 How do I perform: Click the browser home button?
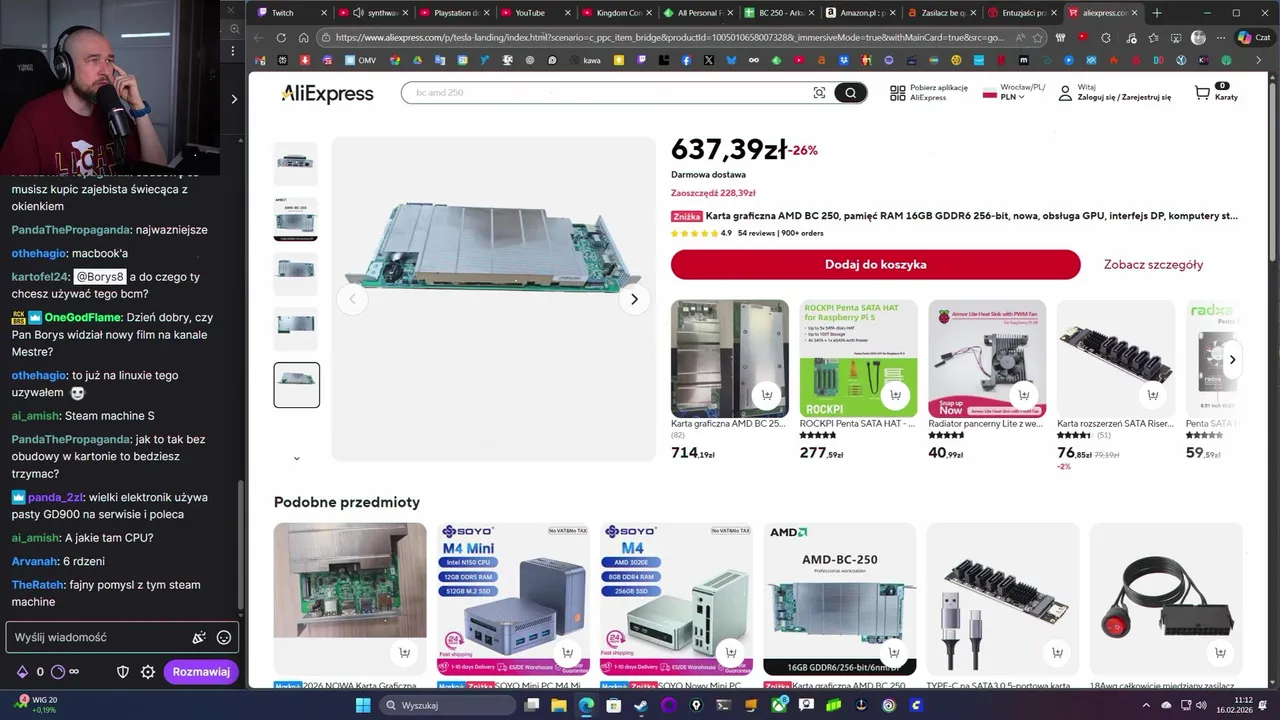304,38
